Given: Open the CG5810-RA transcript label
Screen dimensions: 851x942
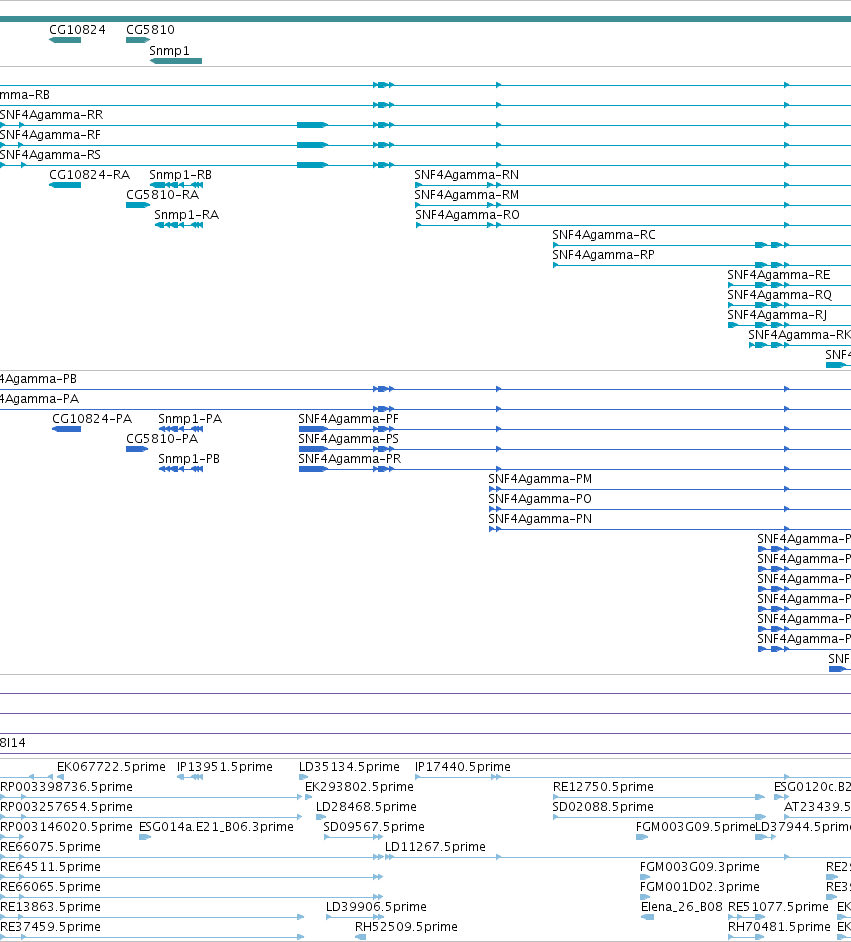Looking at the screenshot, I should tap(162, 195).
